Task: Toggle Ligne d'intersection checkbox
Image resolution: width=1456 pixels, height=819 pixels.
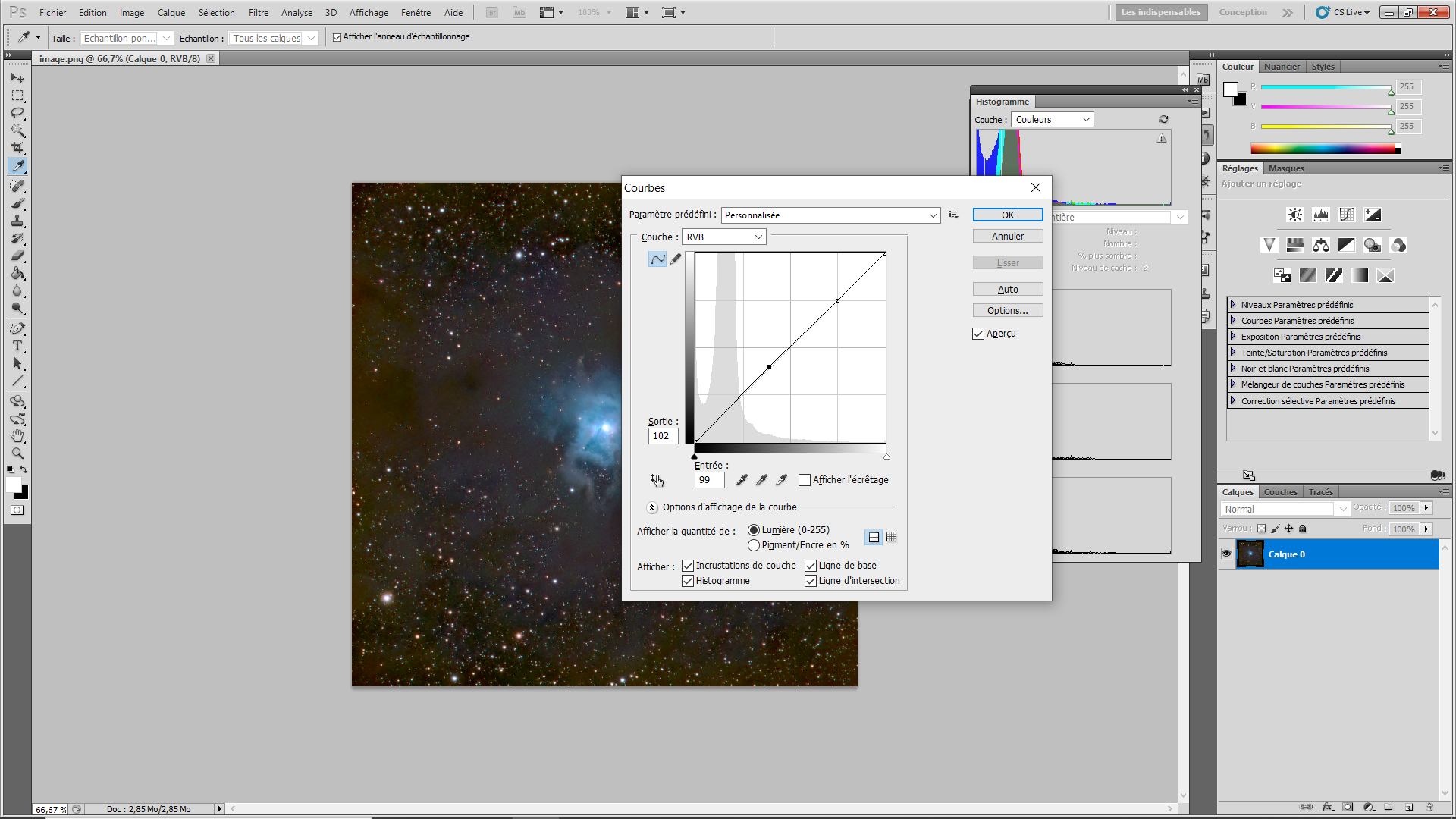Action: pyautogui.click(x=811, y=581)
